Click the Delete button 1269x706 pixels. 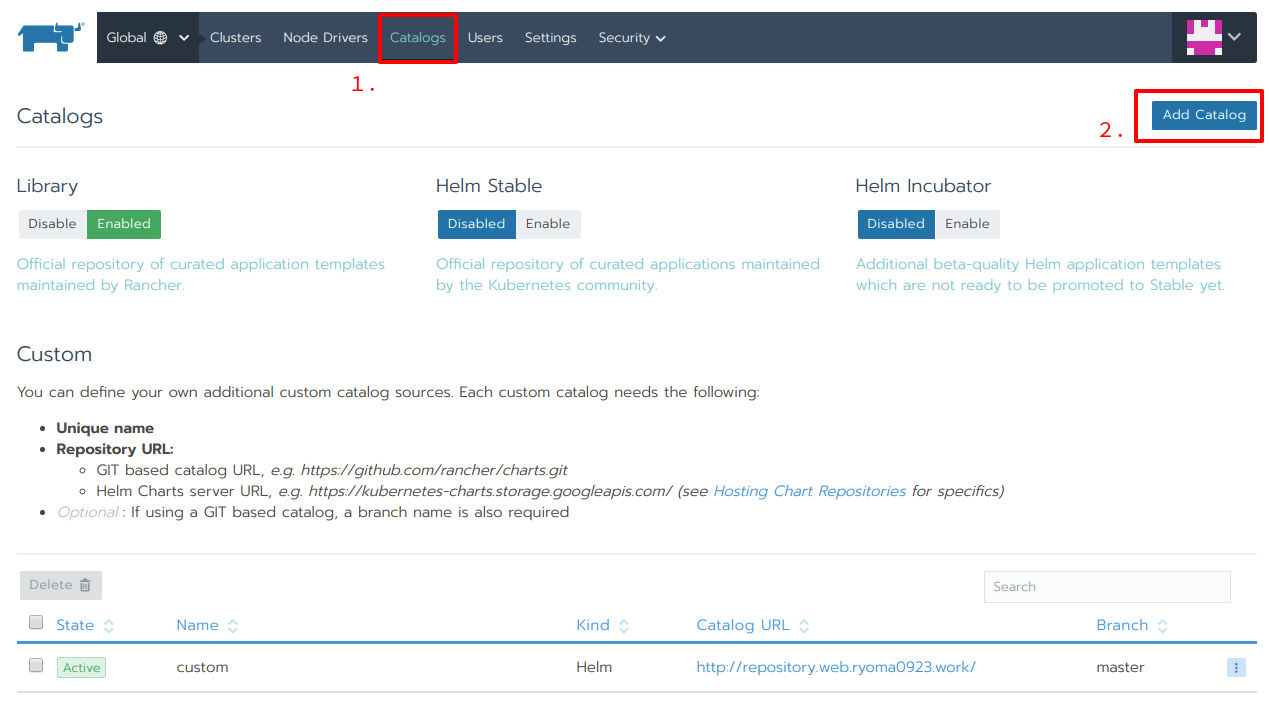click(x=61, y=585)
